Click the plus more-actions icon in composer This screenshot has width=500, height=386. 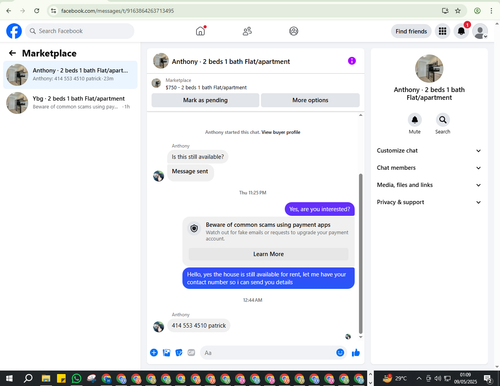point(154,353)
